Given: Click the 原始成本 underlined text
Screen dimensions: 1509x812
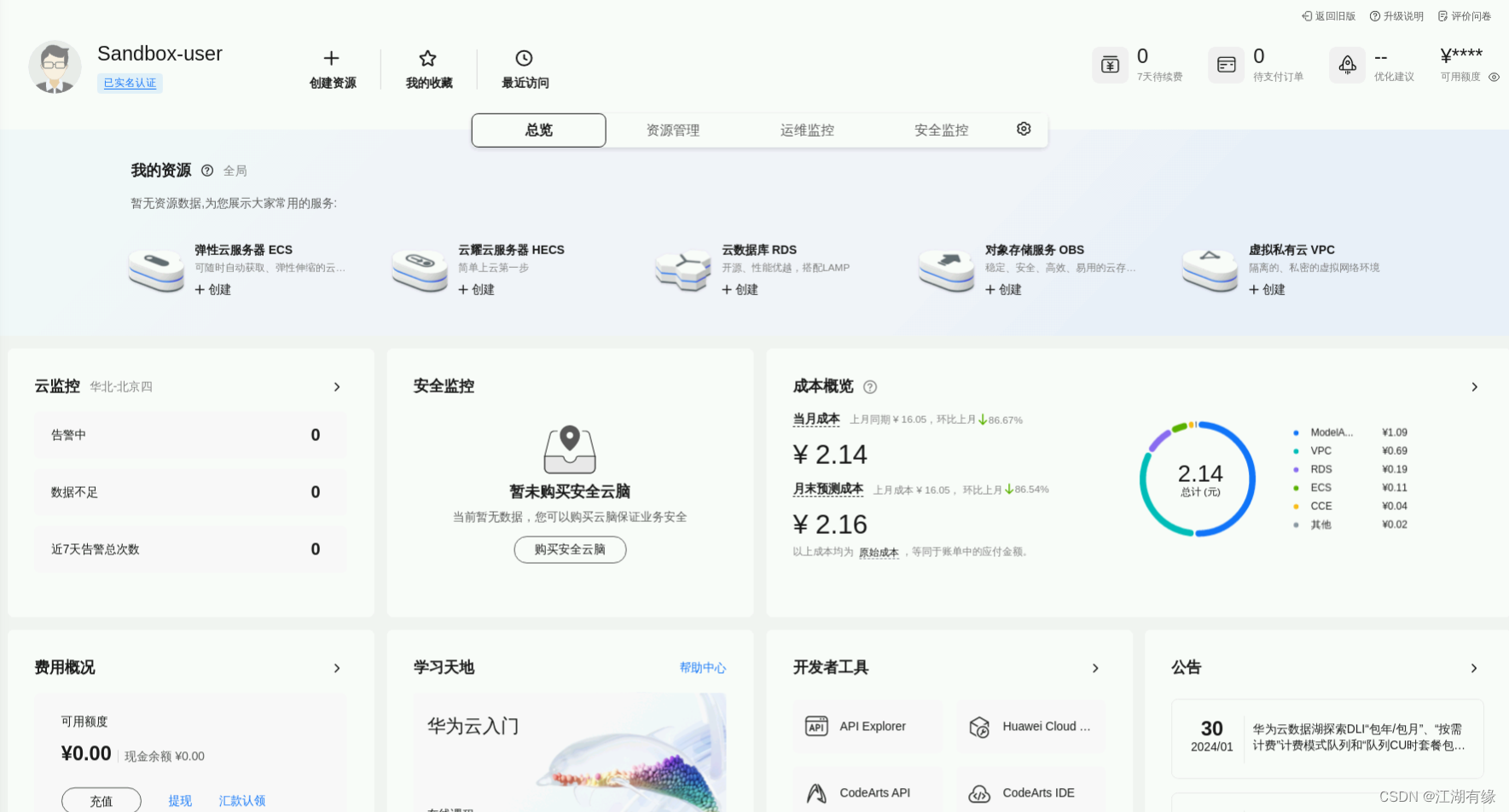Looking at the screenshot, I should pyautogui.click(x=879, y=553).
